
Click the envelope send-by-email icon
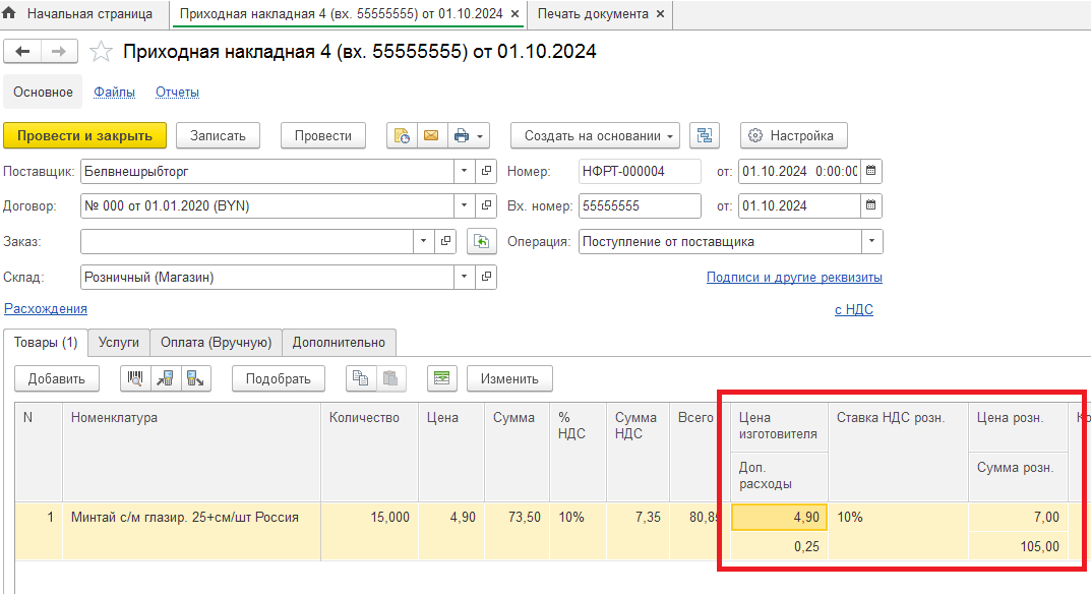click(x=431, y=136)
